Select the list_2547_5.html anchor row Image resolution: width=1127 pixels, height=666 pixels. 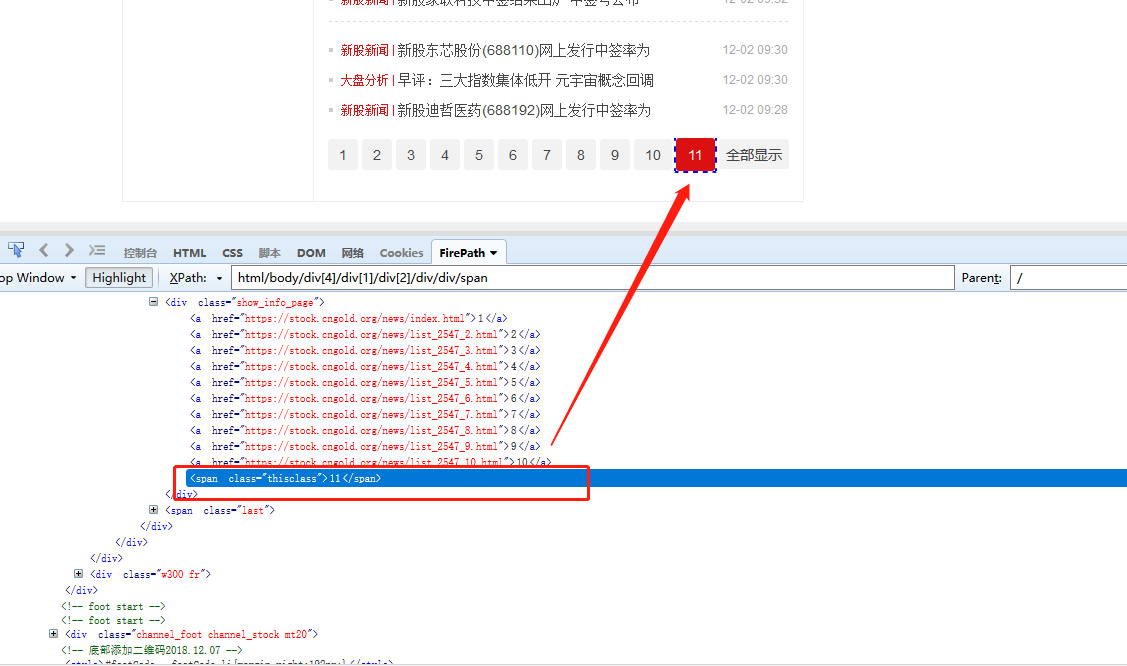click(365, 382)
